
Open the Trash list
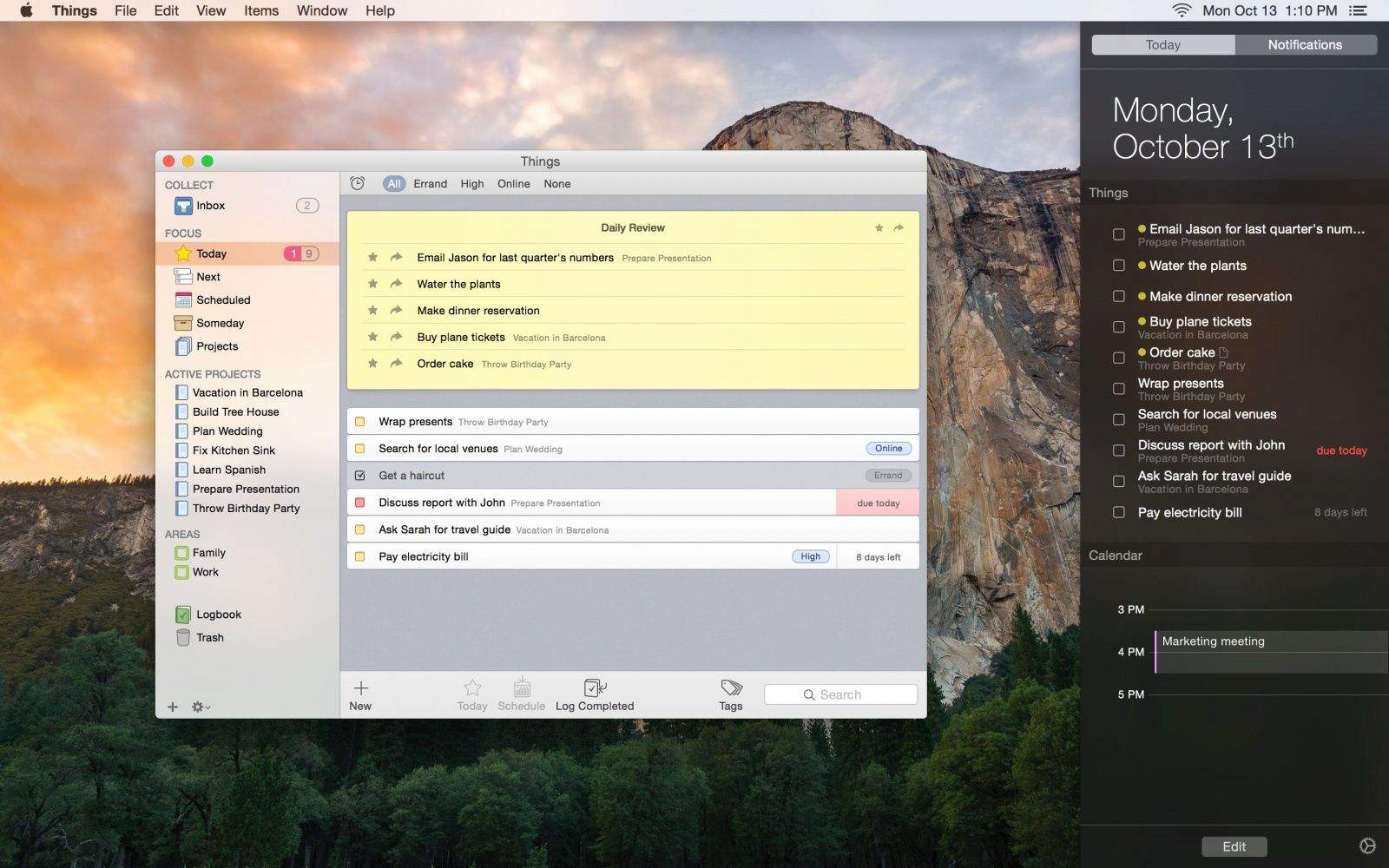point(209,637)
